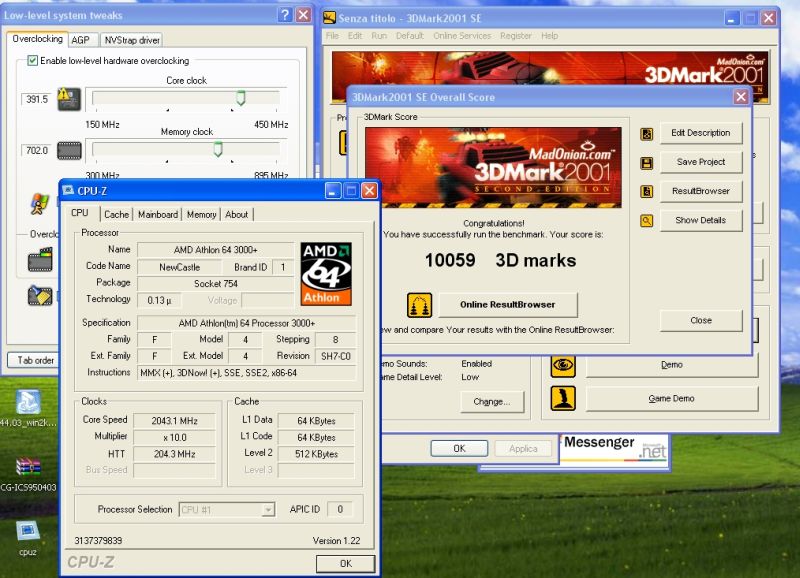Open the Run menu in 3DMark2001
Image resolution: width=800 pixels, height=578 pixels.
tap(379, 36)
